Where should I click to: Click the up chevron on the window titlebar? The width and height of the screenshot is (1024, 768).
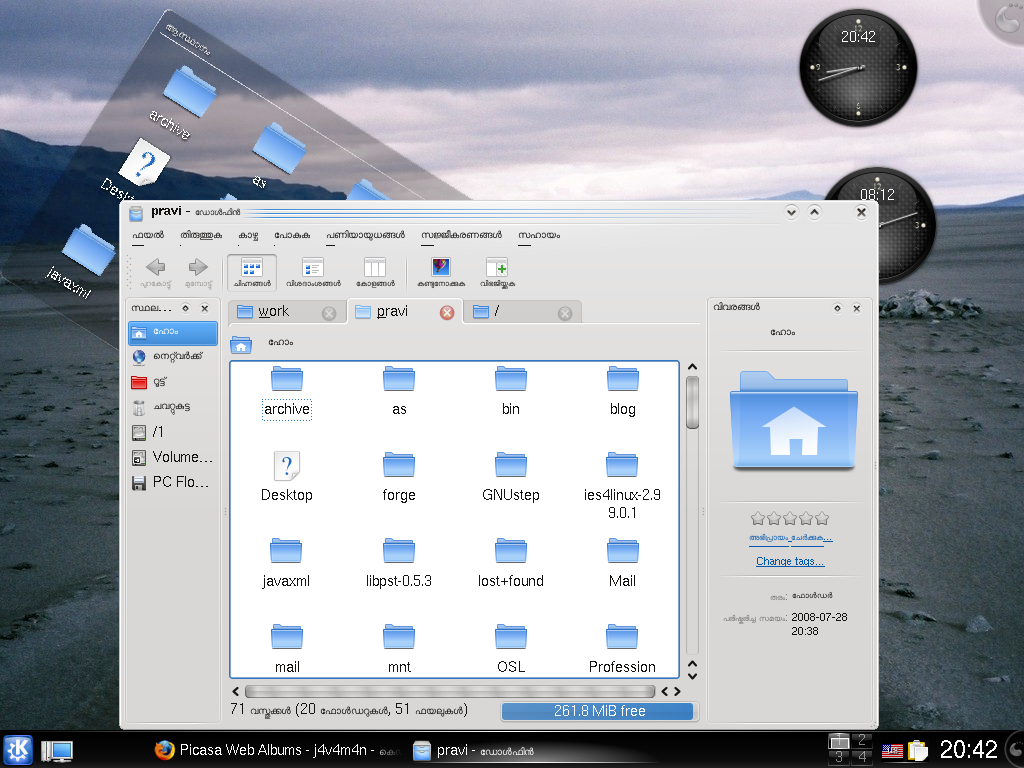point(814,212)
